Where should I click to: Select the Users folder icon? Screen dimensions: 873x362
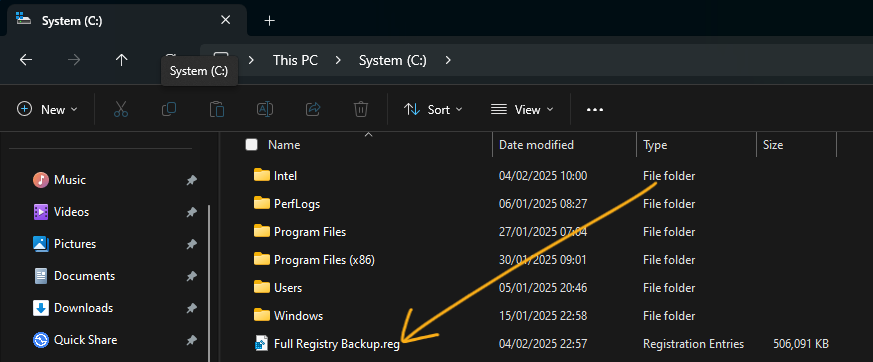tap(262, 287)
